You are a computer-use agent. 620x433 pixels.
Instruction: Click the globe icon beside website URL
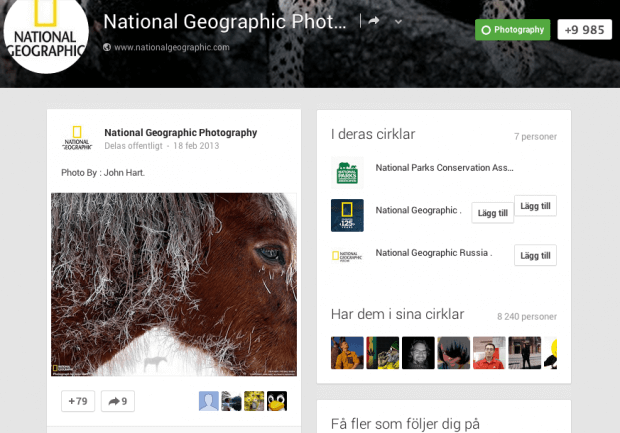coord(107,47)
